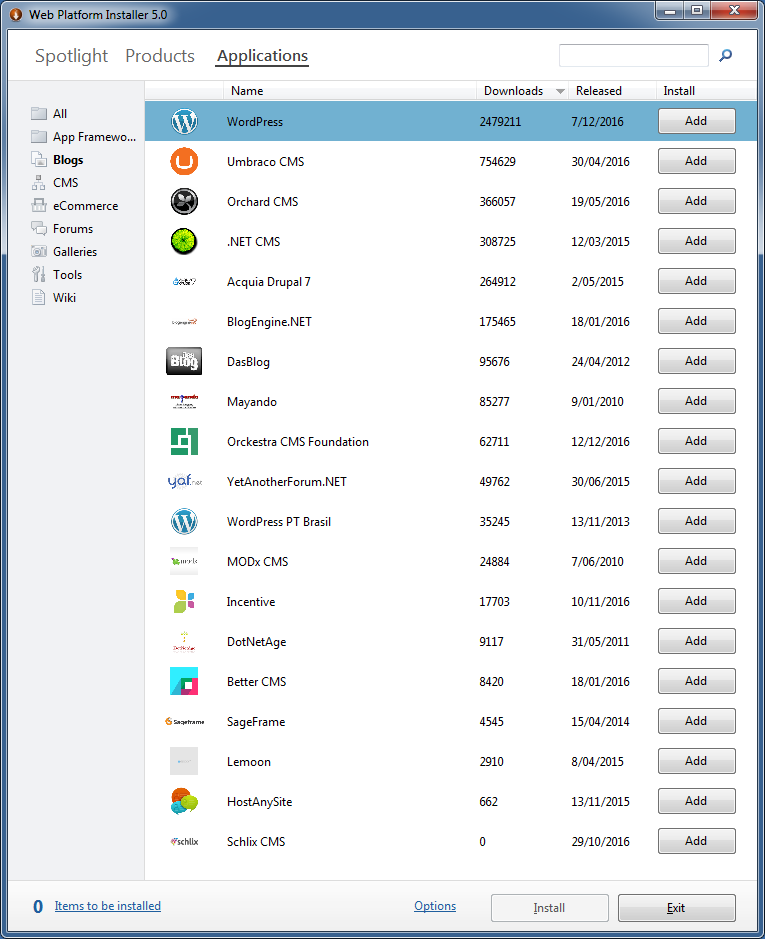This screenshot has height=939, width=765.
Task: Switch to the Products tab
Action: pyautogui.click(x=160, y=56)
